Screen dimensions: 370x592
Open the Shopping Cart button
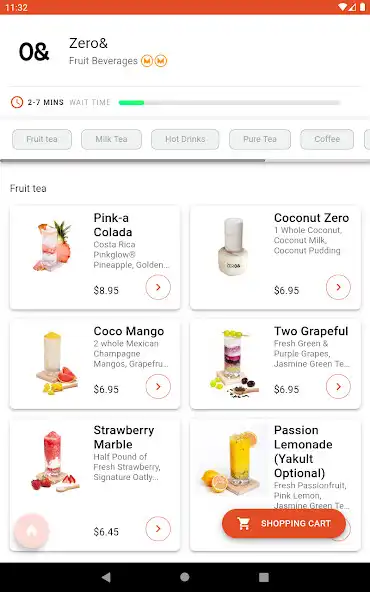tap(284, 523)
